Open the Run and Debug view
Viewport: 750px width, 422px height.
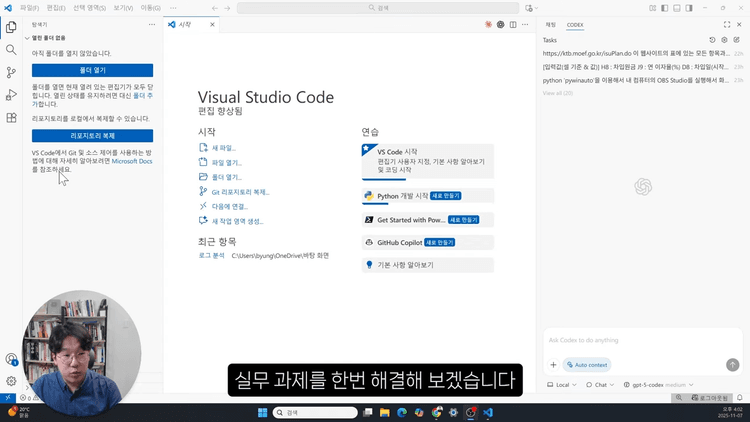click(11, 95)
